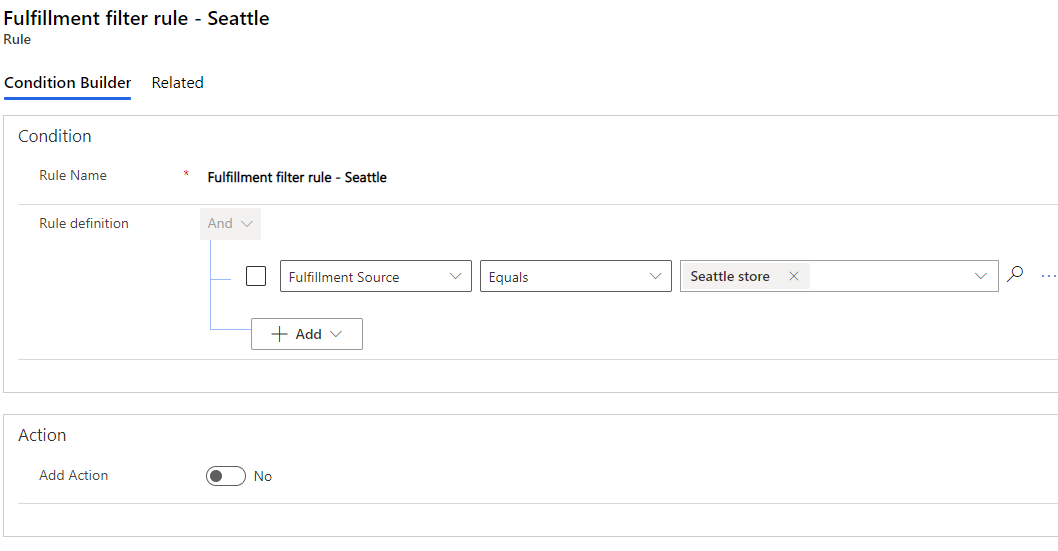Open the Fulfillment Source field dropdown
Viewport: 1058px width, 551px height.
tap(375, 277)
